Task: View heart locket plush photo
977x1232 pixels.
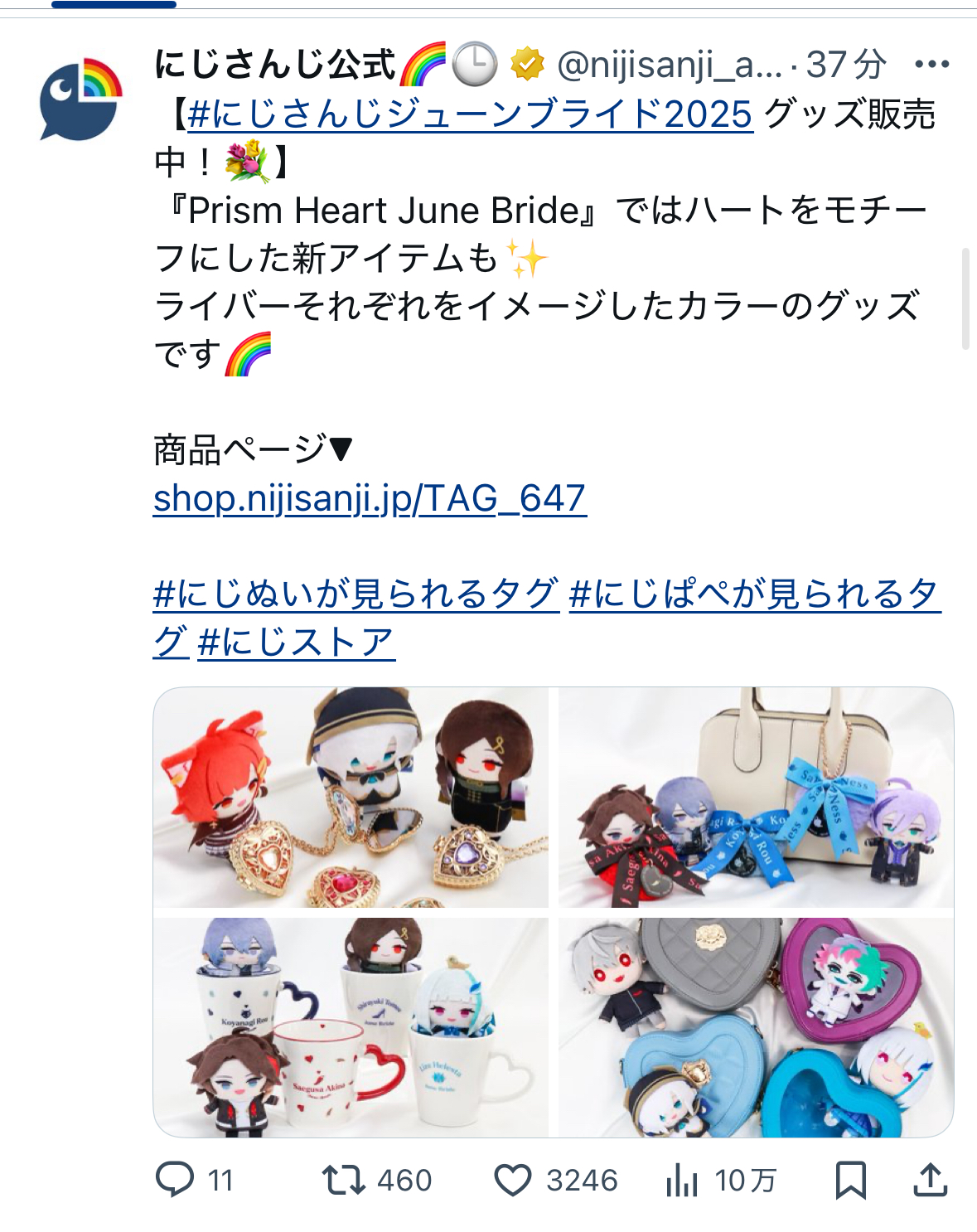Action: click(x=351, y=797)
